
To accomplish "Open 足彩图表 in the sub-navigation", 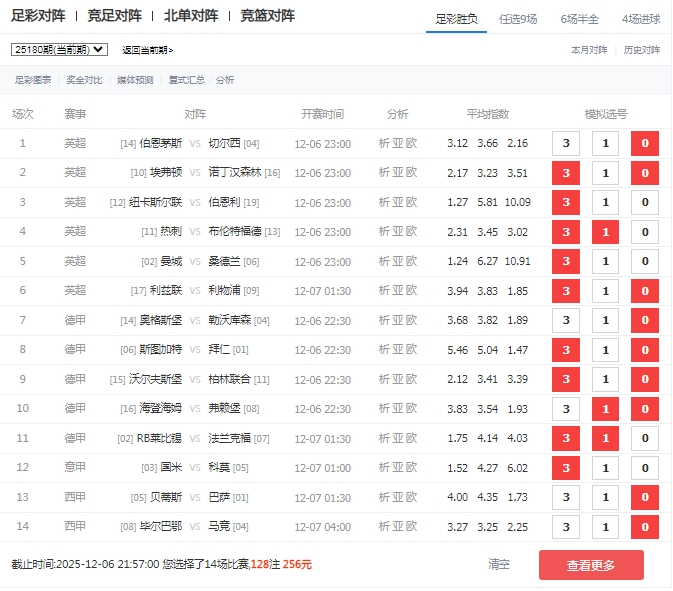I will tap(33, 80).
